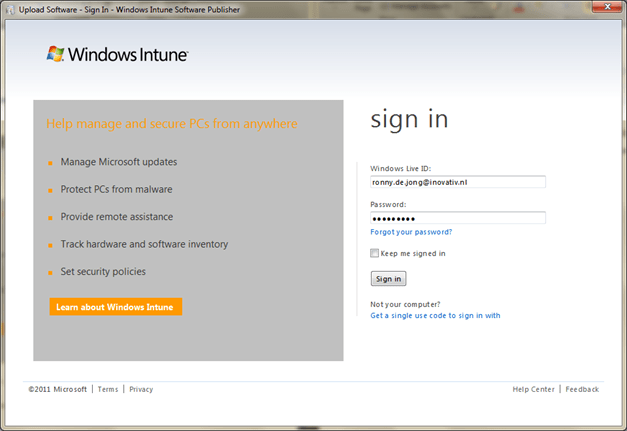Focus the Windows Live ID field
627x431 pixels.
(x=457, y=182)
